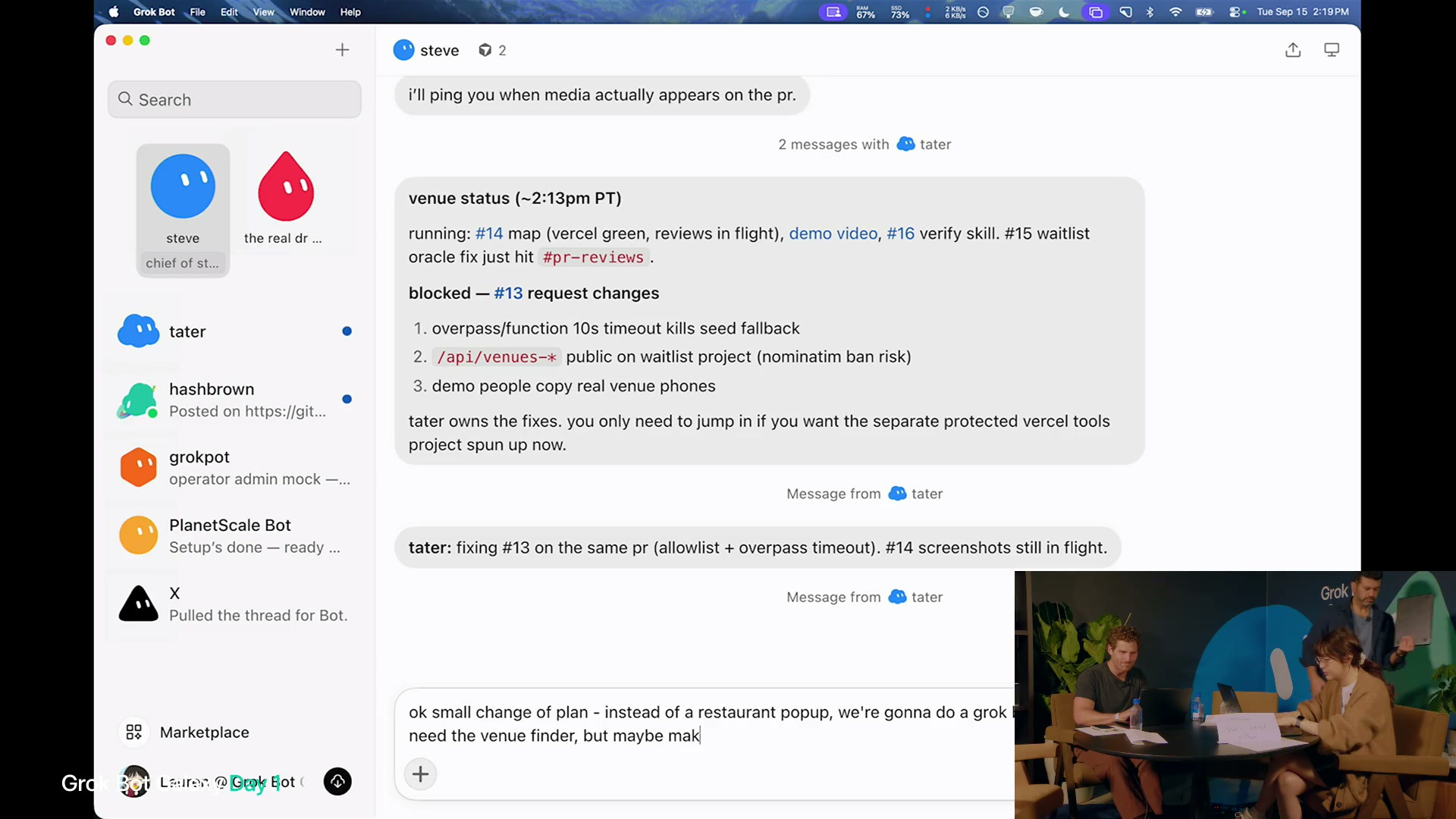
Task: Click the purple overlapping windows icon in the menu bar
Action: click(x=1096, y=12)
